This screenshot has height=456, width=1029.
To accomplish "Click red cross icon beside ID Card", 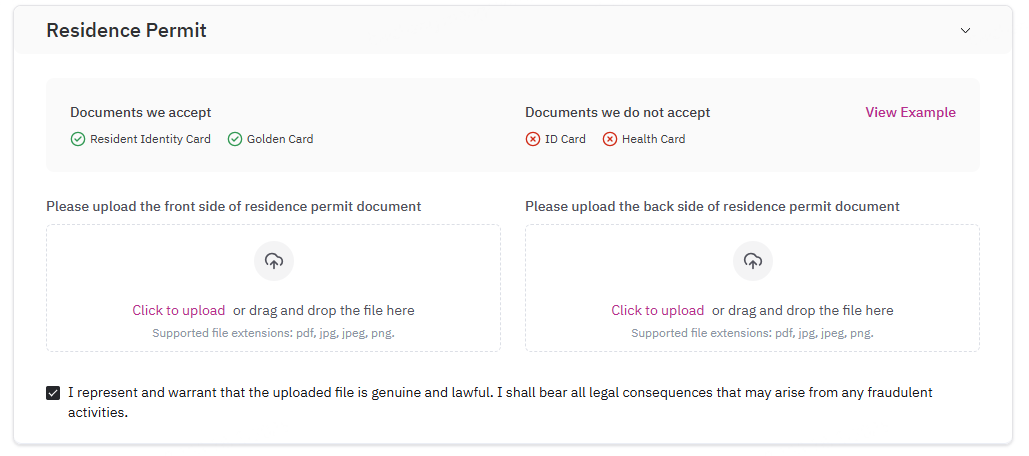I will [x=532, y=139].
